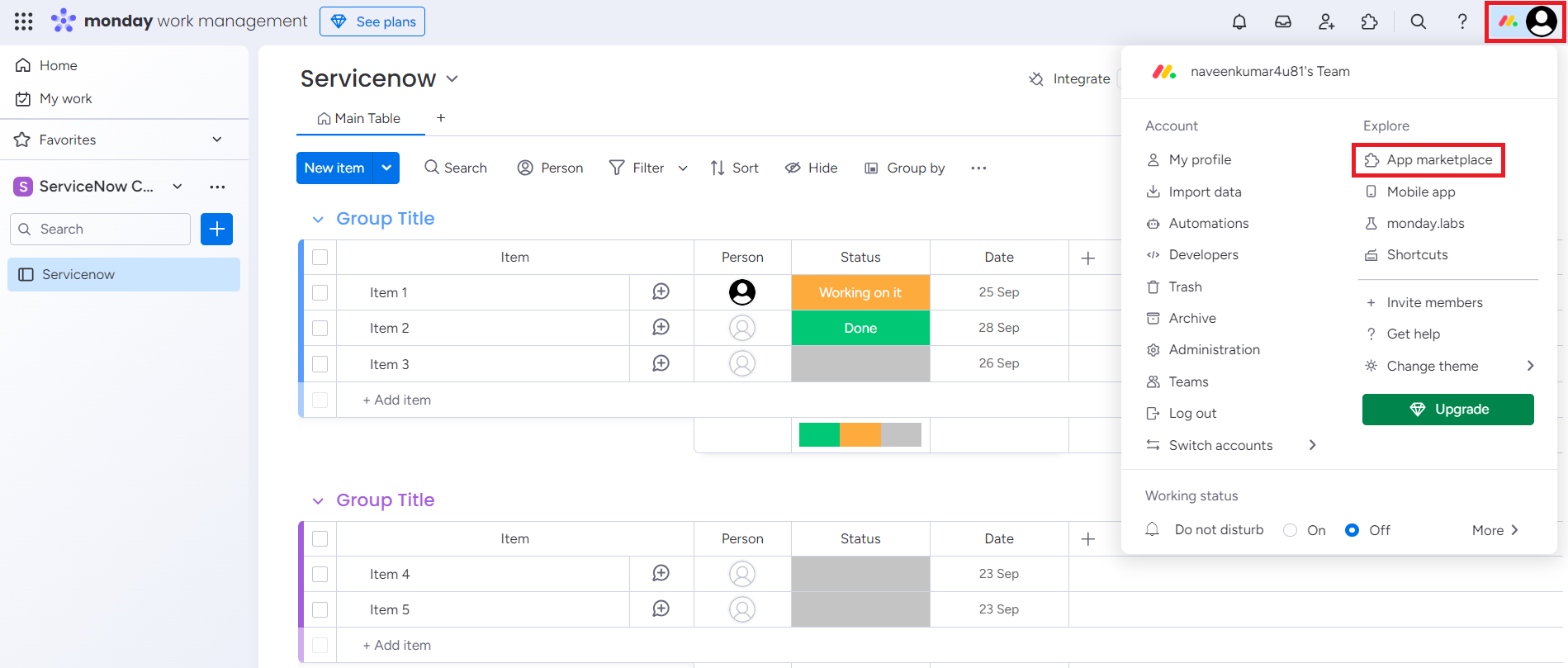The image size is (1568, 668).
Task: Select all items in second group
Action: tap(320, 539)
